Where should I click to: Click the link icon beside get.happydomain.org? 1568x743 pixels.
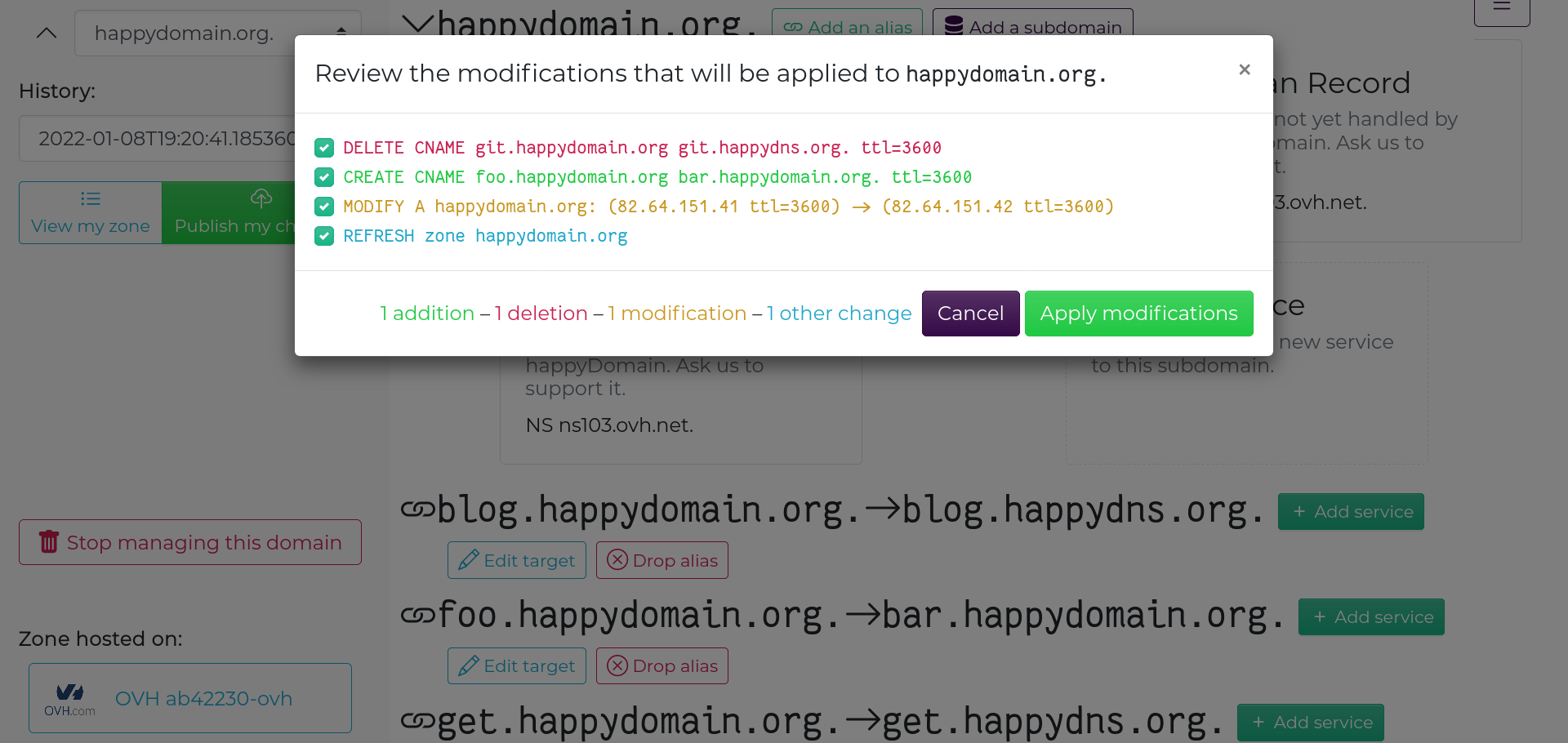[417, 721]
